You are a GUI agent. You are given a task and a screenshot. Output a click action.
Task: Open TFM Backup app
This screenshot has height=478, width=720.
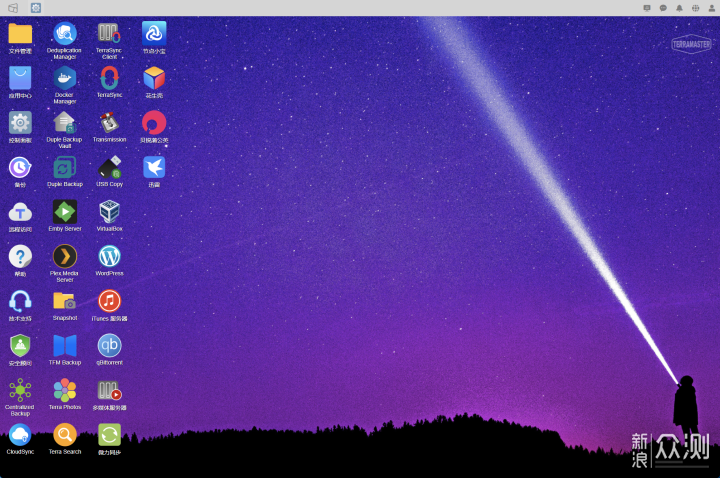(65, 345)
